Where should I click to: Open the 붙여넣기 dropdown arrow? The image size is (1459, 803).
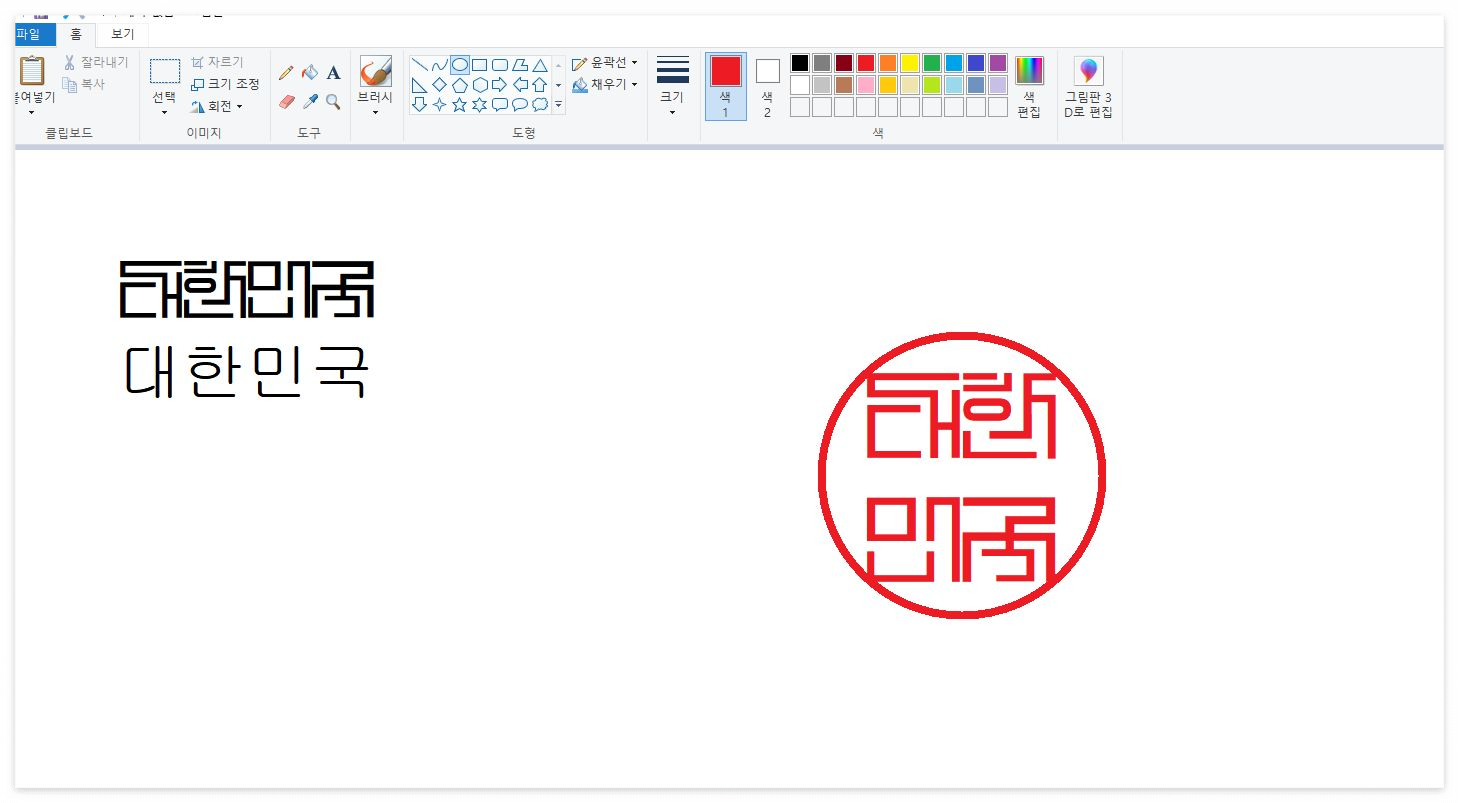(32, 112)
